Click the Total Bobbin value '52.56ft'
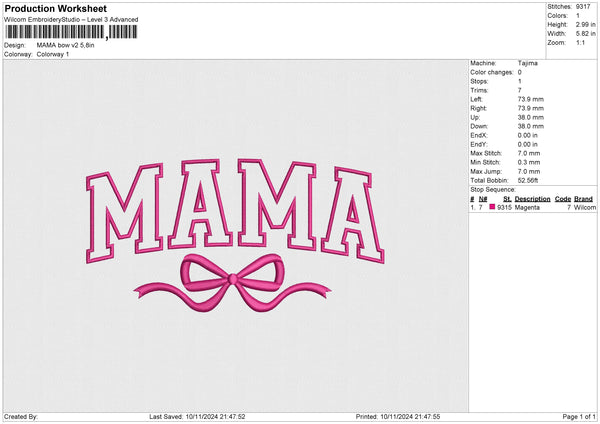 [x=528, y=181]
